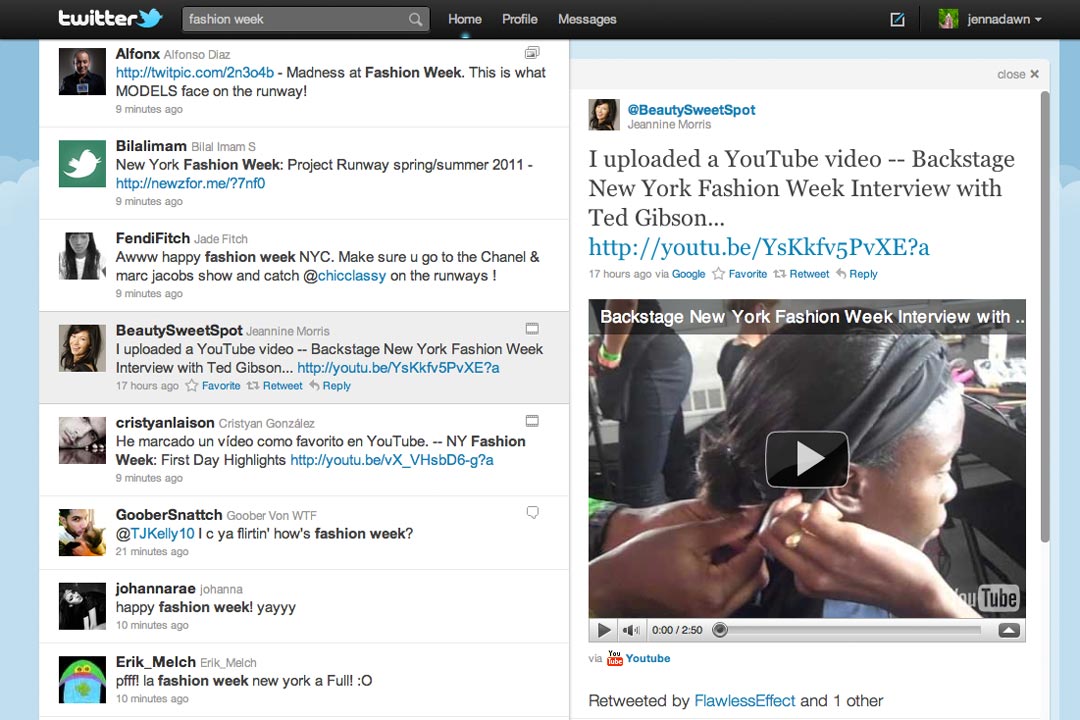Click the YouTube logo next to via

tap(614, 658)
